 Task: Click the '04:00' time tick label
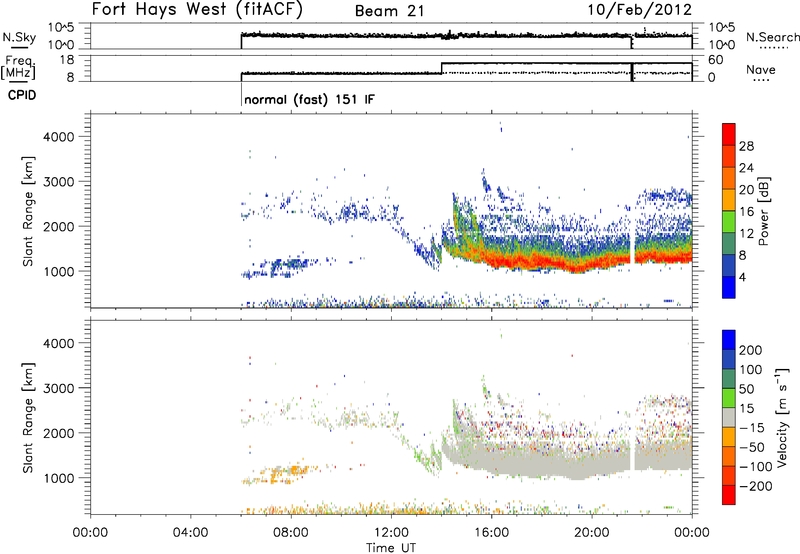point(190,533)
